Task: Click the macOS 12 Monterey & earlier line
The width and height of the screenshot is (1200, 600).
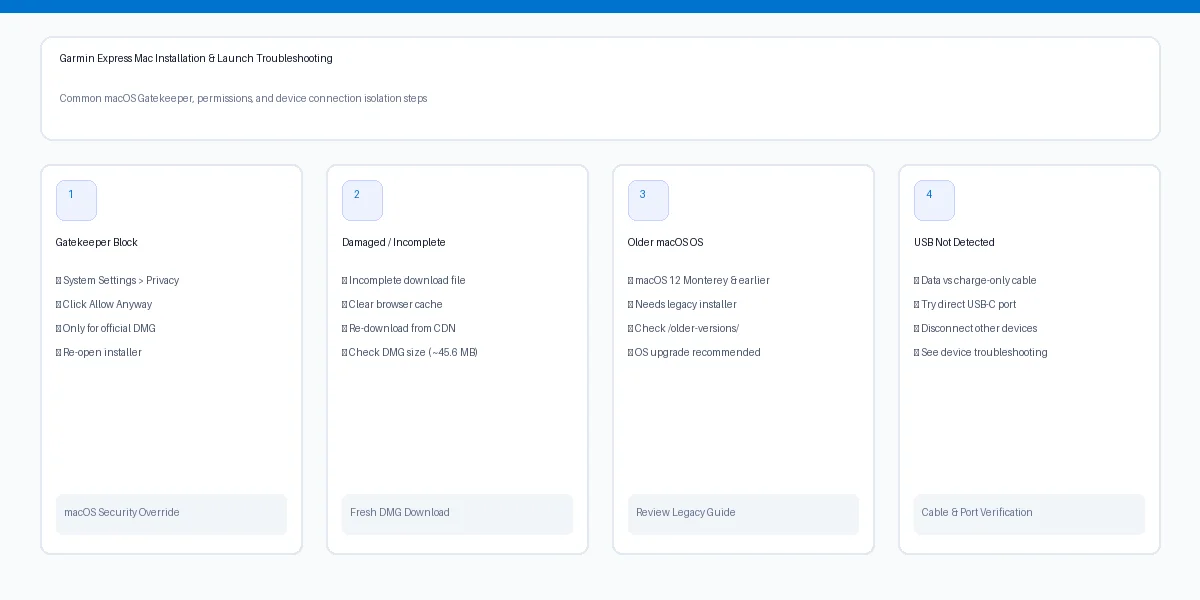Action: 699,281
